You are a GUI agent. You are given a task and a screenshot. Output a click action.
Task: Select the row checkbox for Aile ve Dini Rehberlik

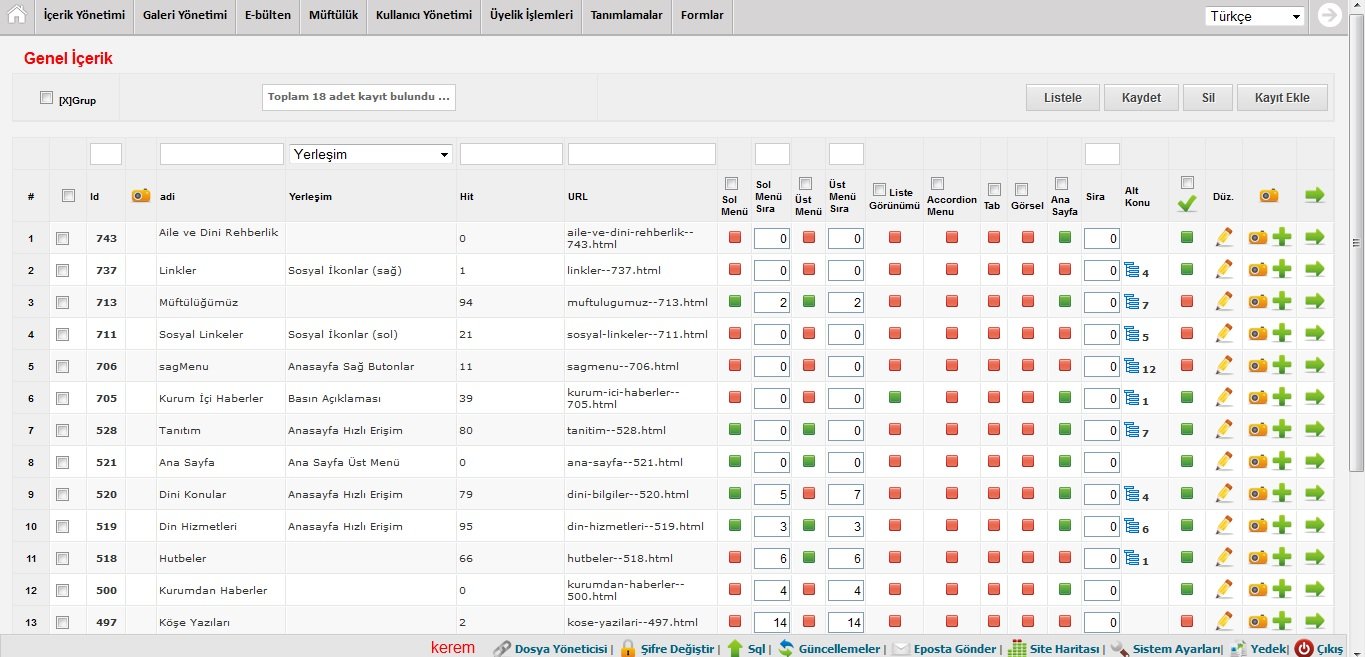tap(62, 238)
